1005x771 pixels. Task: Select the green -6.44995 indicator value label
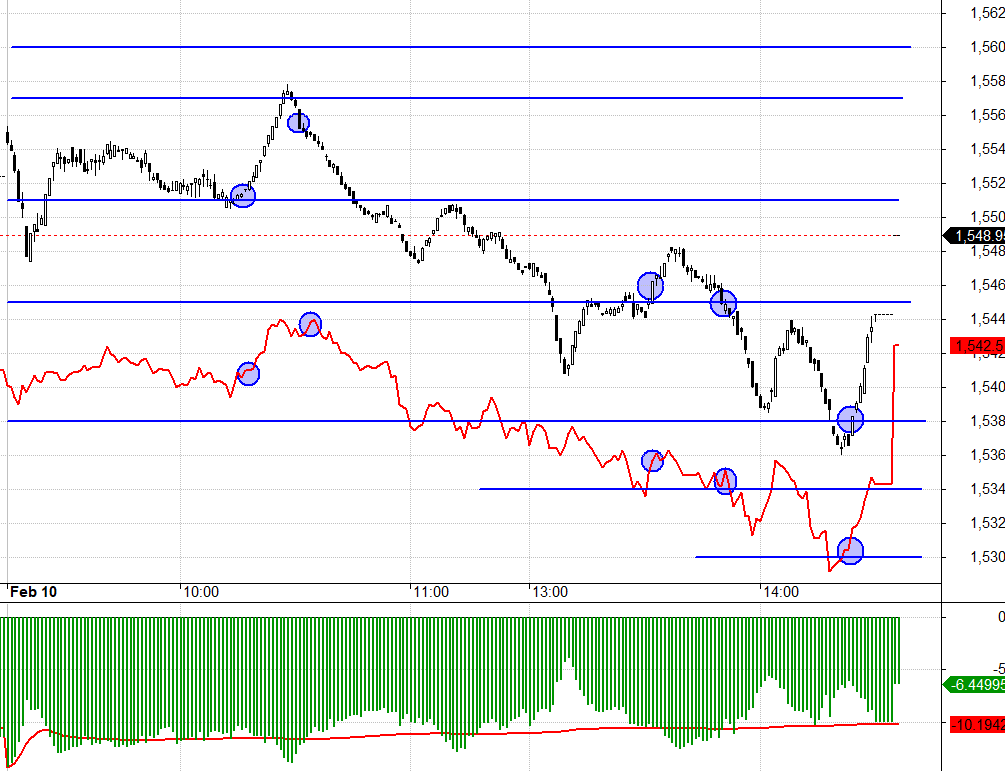[x=975, y=685]
